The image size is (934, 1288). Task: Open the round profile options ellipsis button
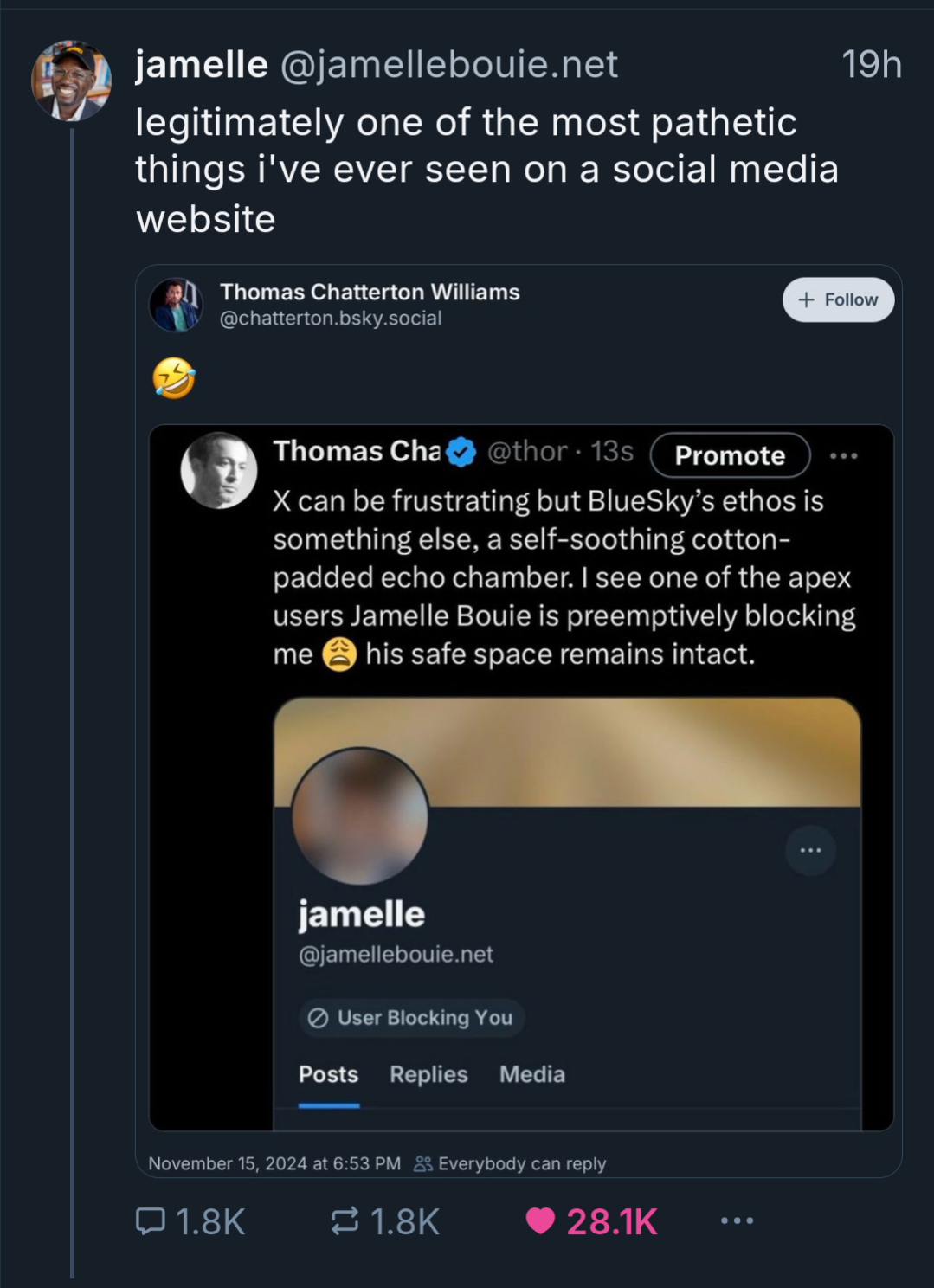(810, 850)
